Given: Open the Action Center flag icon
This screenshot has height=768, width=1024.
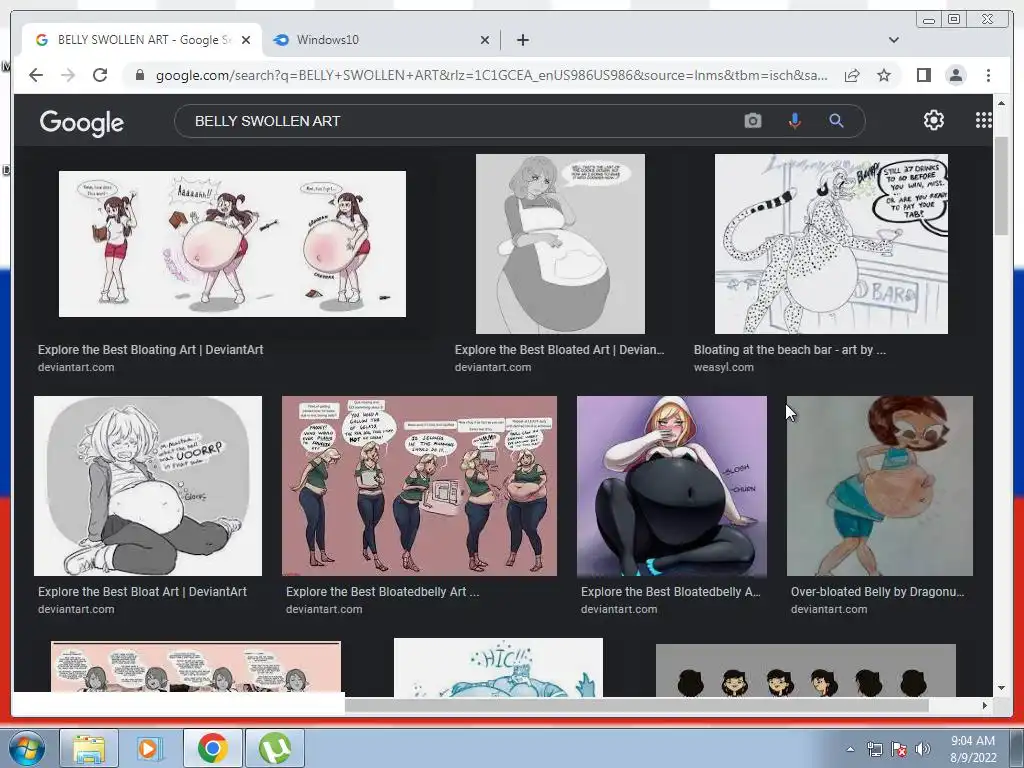Looking at the screenshot, I should point(899,749).
